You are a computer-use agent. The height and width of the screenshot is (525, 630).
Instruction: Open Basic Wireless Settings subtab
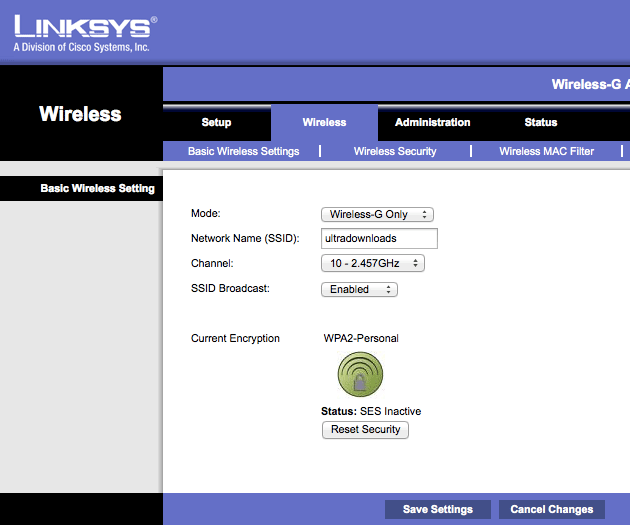(x=243, y=151)
